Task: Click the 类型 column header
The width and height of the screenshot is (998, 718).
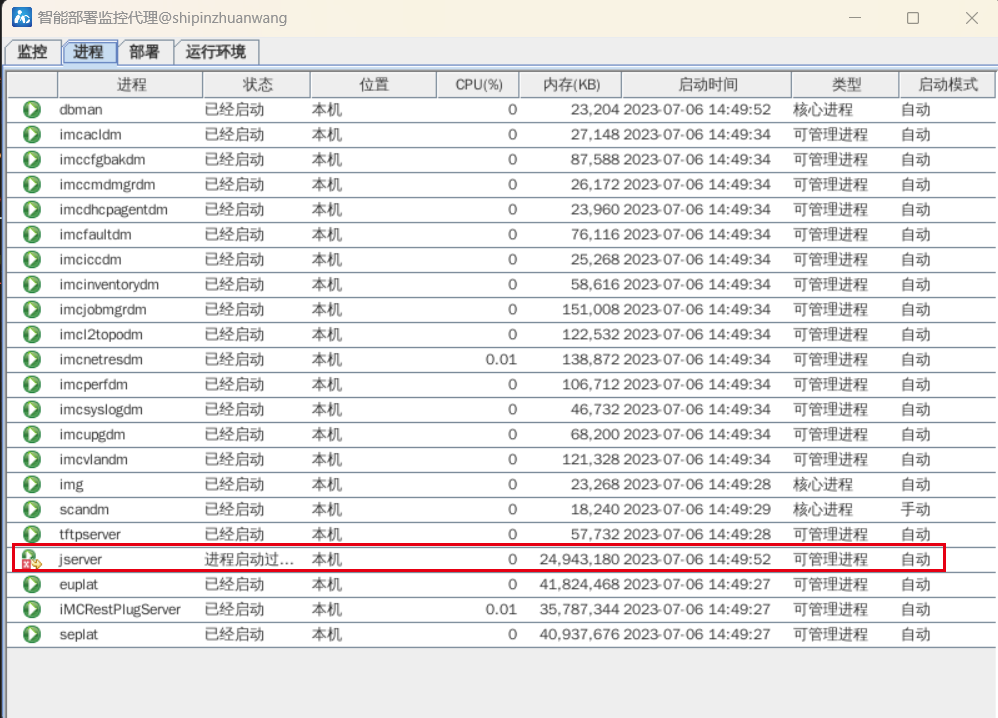Action: 845,85
